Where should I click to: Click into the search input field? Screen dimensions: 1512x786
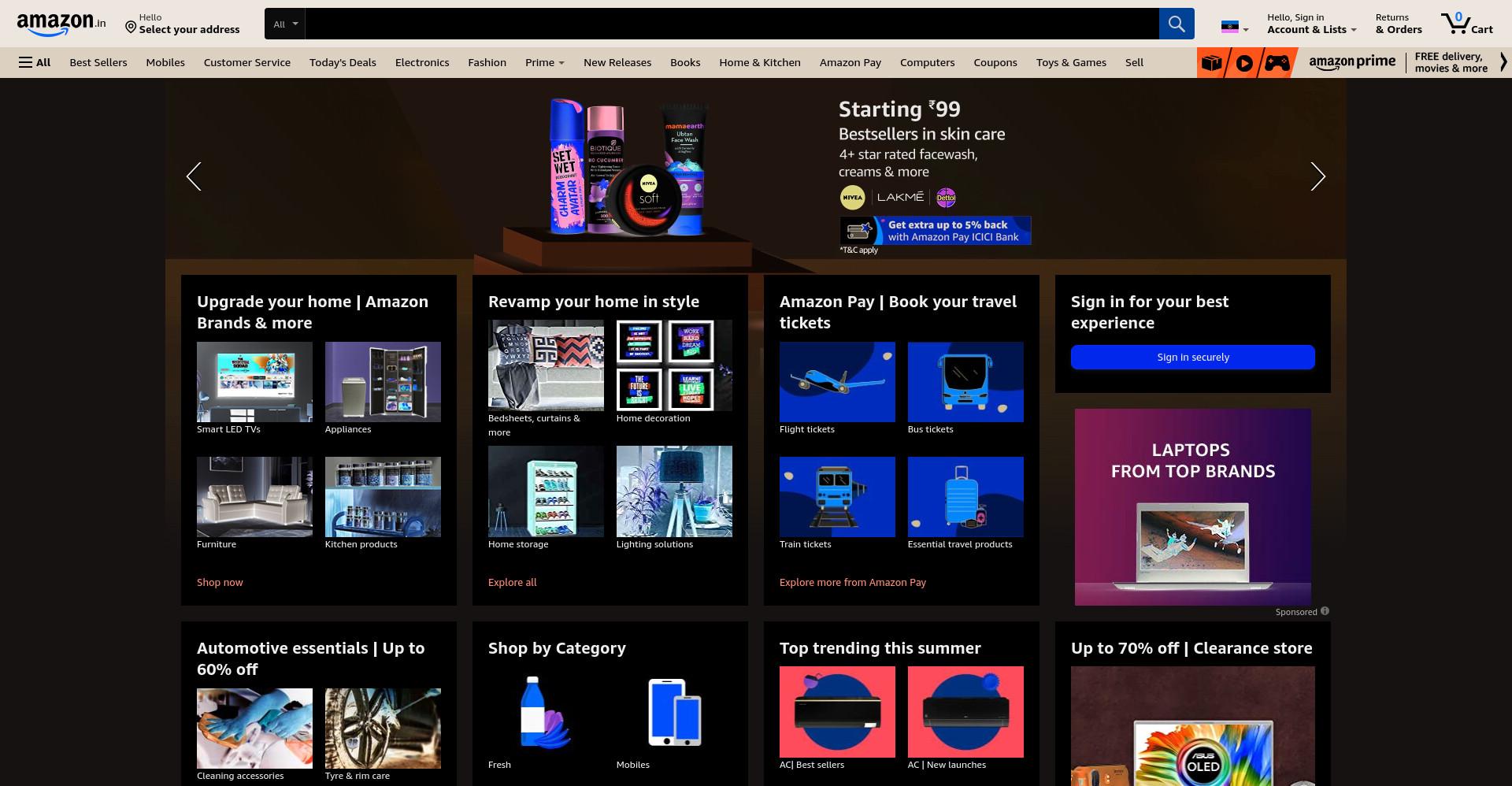[732, 24]
